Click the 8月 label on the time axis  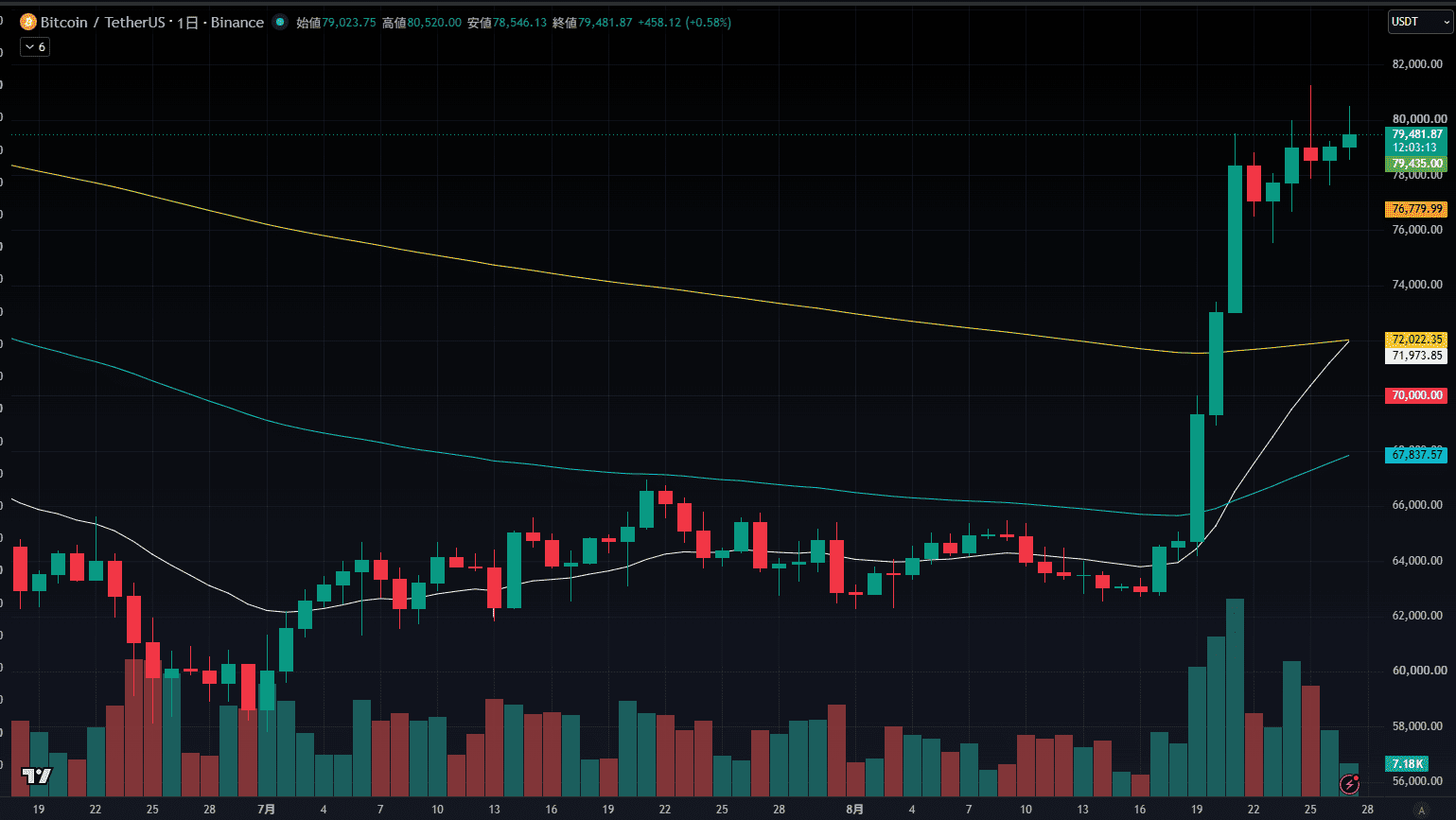click(x=855, y=810)
